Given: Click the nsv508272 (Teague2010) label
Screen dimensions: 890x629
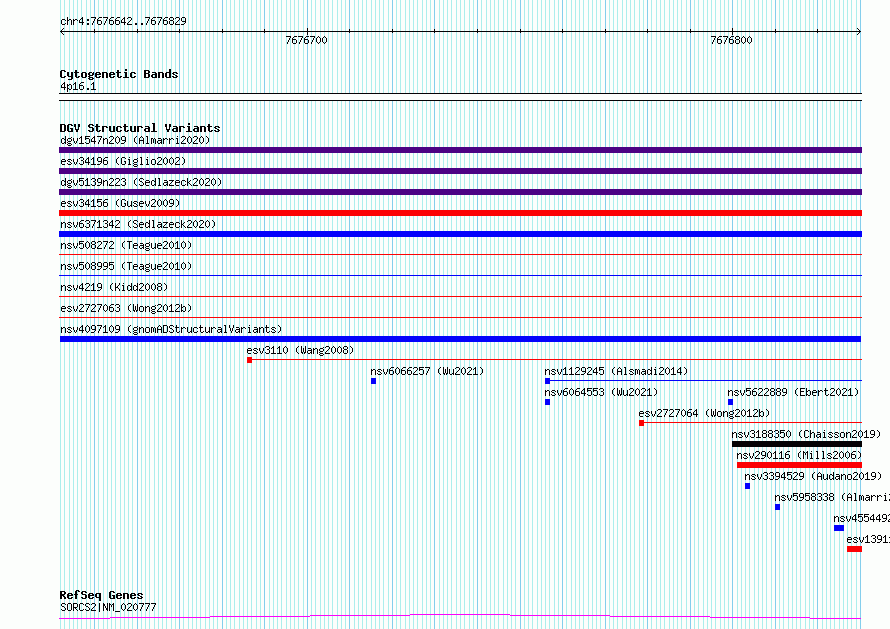Looking at the screenshot, I should click(x=126, y=245).
